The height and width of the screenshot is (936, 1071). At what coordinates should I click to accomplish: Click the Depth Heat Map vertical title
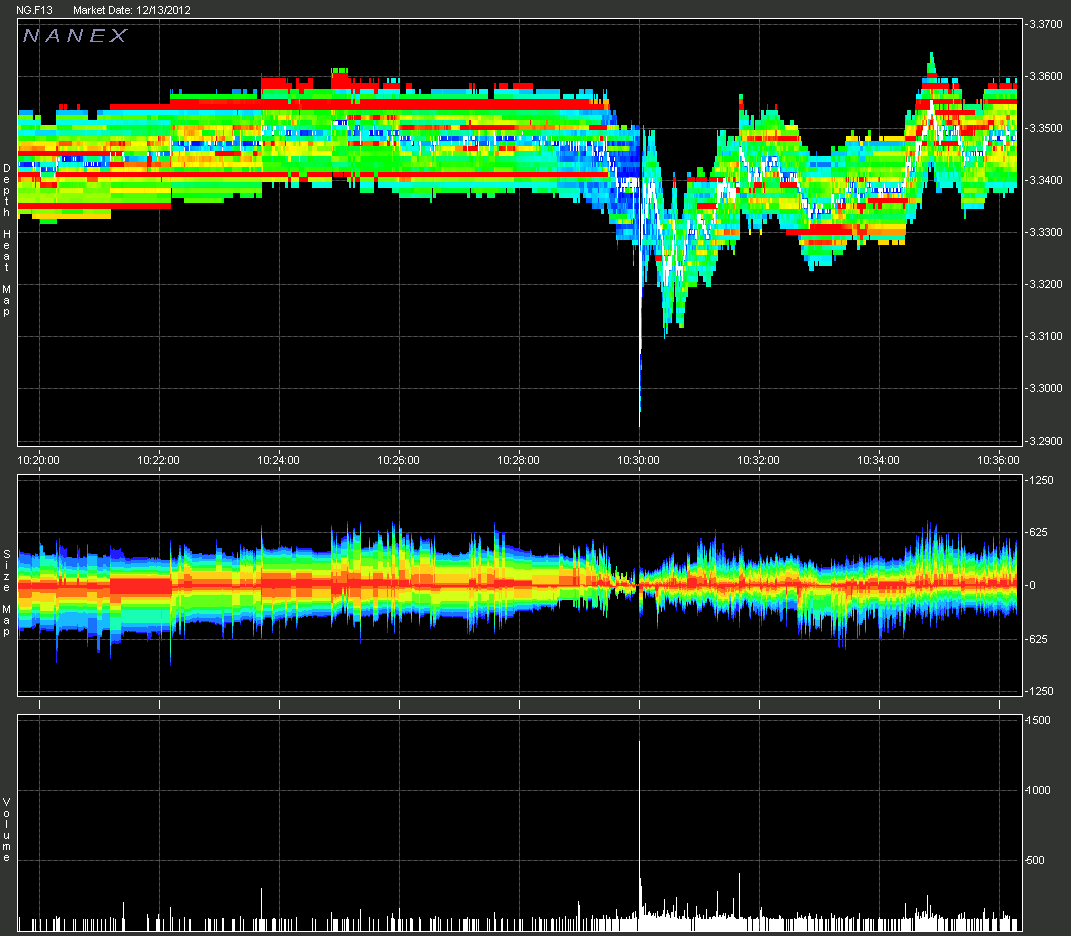pos(7,240)
